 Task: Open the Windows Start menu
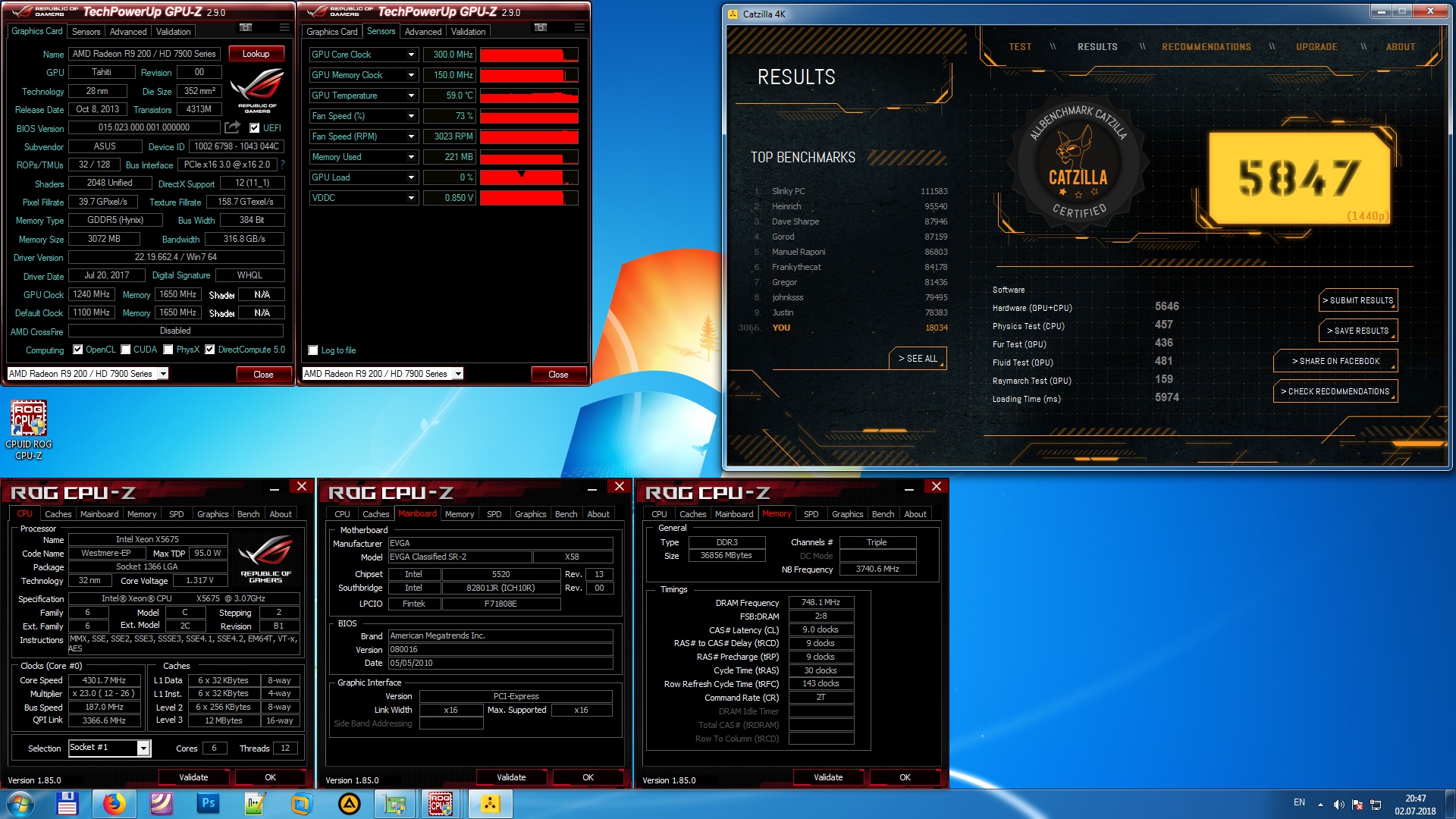coord(20,804)
